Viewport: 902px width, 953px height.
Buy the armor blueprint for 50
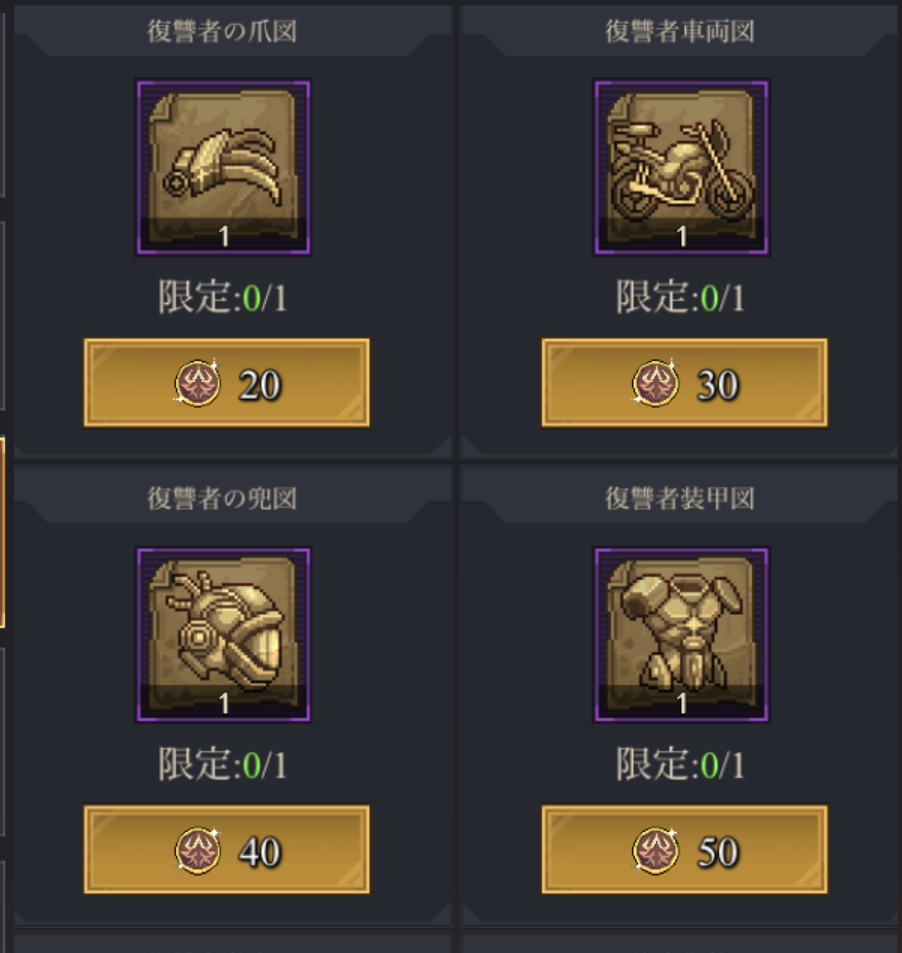click(684, 849)
